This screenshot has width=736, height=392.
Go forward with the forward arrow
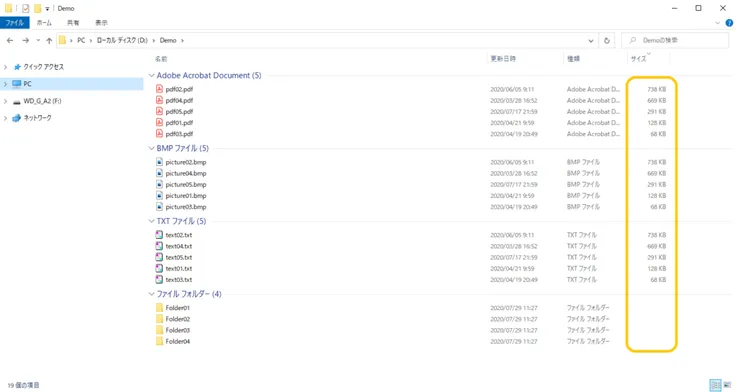[26, 40]
